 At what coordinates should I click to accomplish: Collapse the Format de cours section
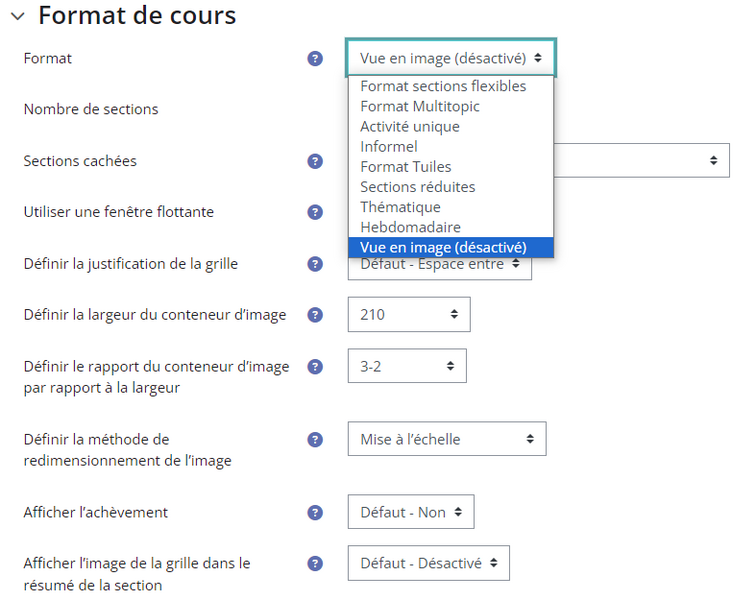point(18,16)
